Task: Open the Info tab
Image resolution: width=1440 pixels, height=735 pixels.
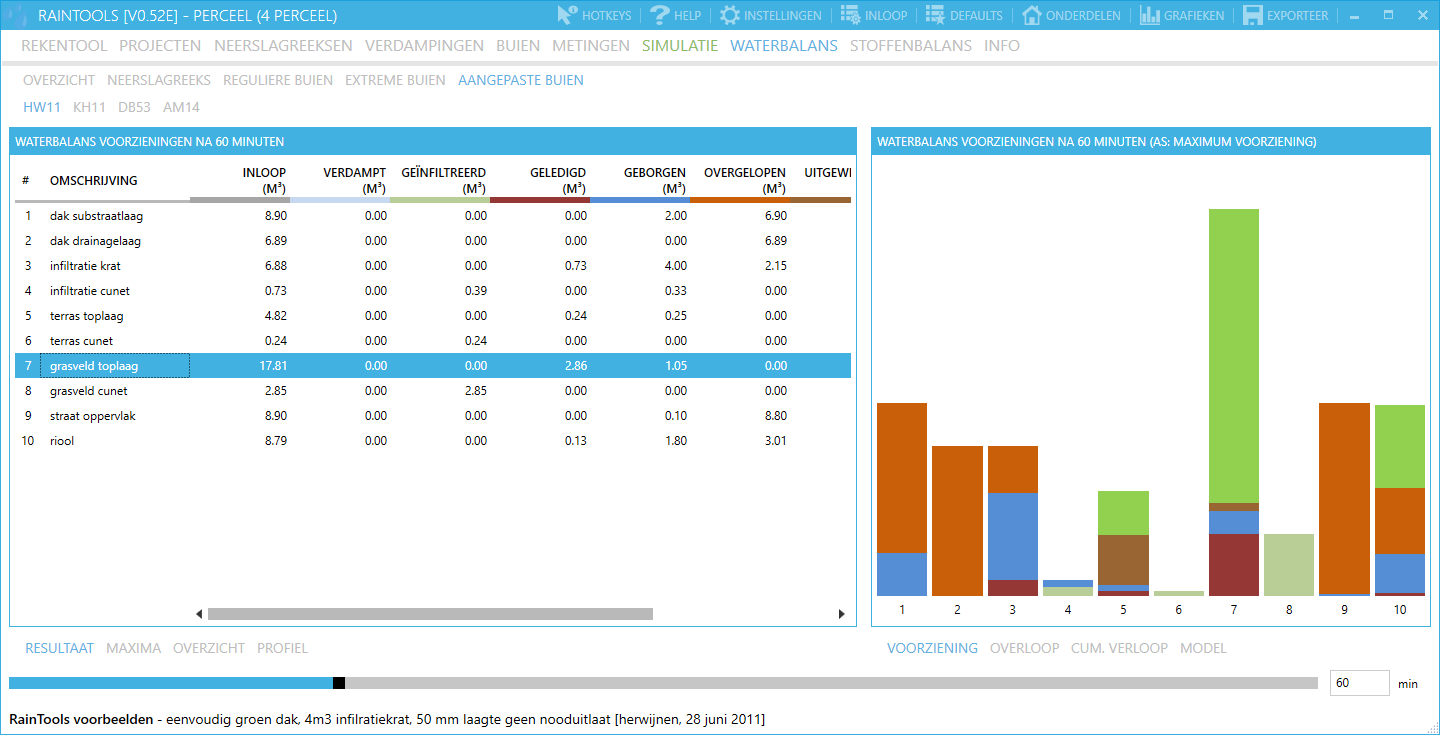Action: point(1002,45)
